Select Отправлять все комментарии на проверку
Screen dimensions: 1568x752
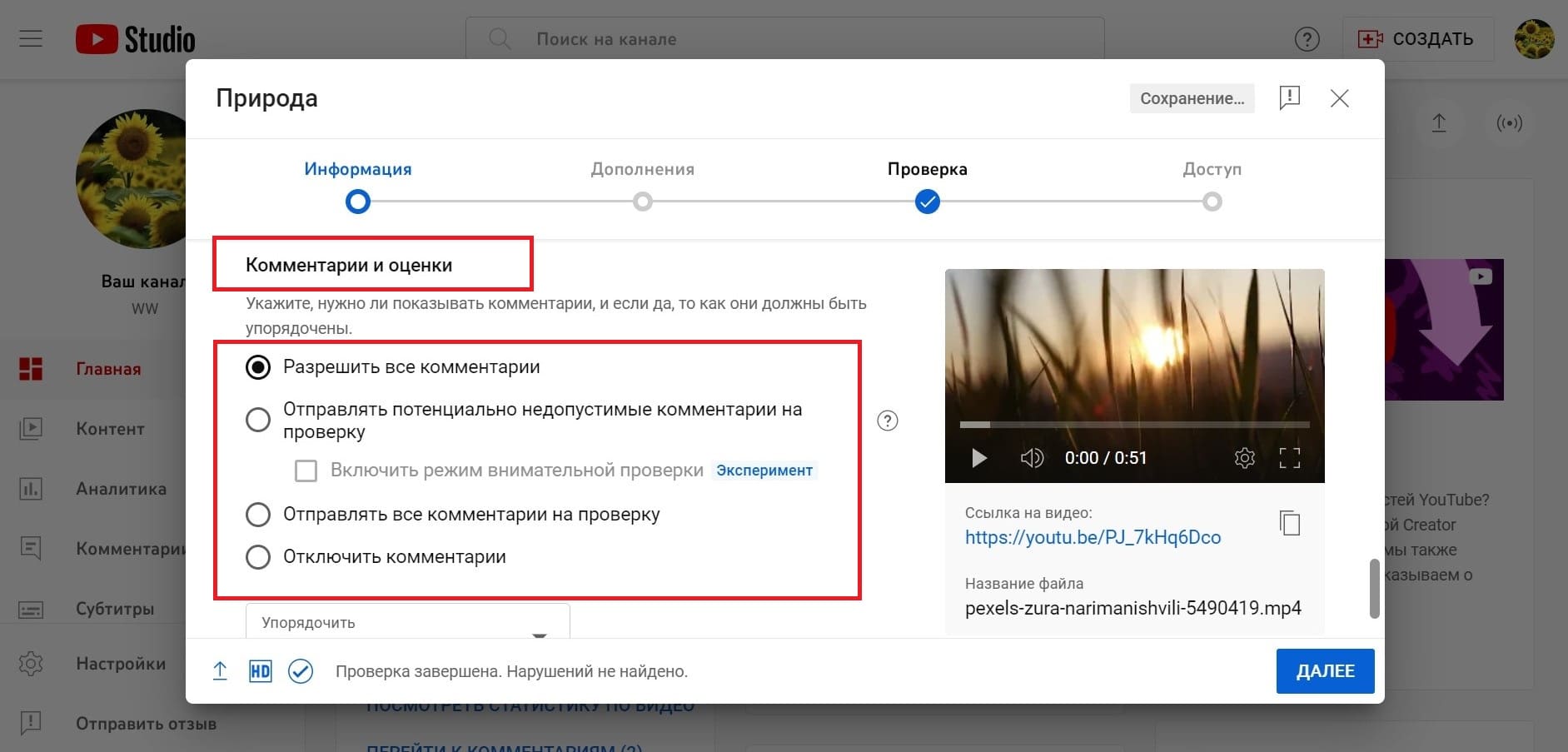pos(258,515)
